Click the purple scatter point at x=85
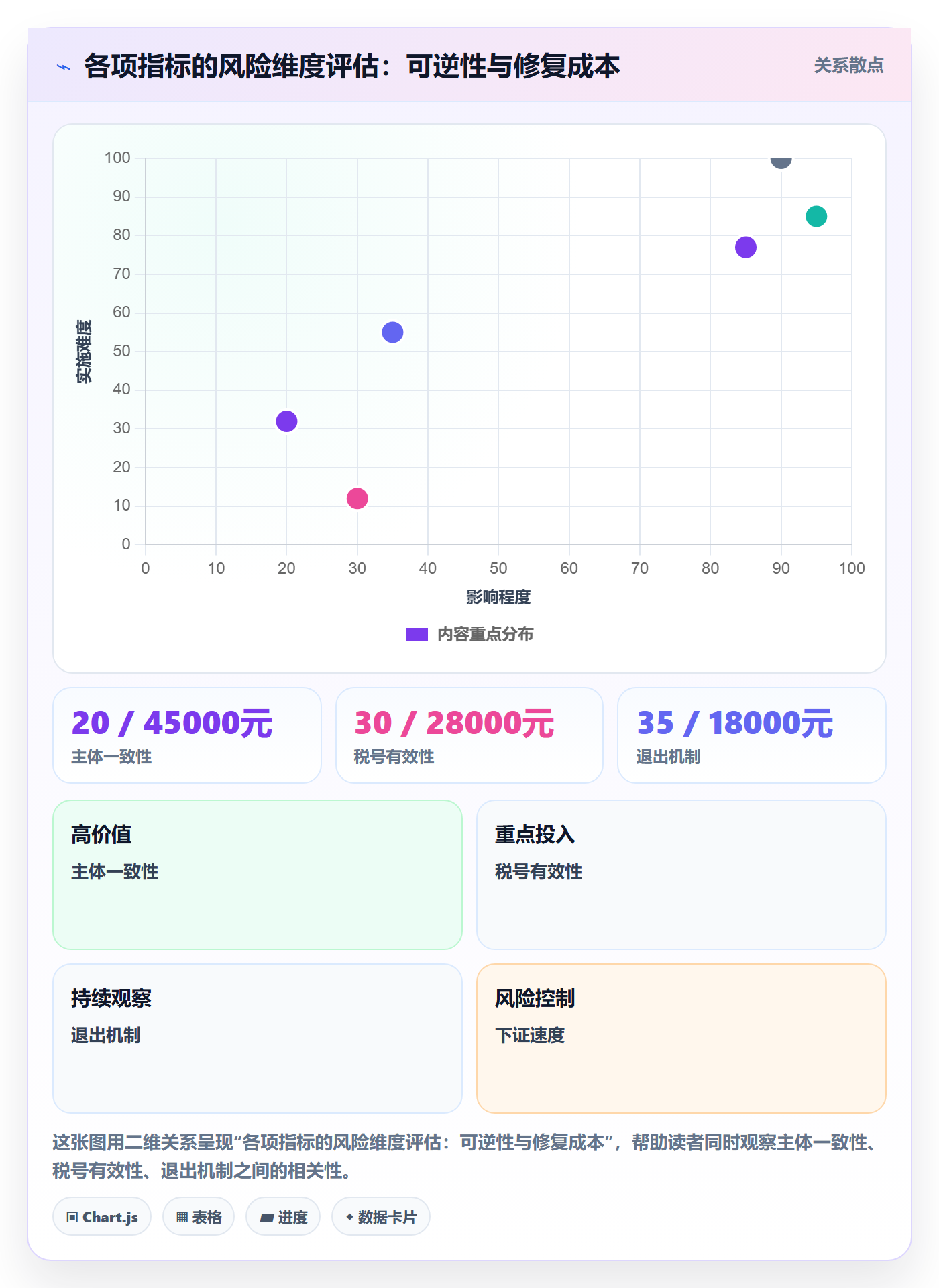939x1288 pixels. pos(746,248)
